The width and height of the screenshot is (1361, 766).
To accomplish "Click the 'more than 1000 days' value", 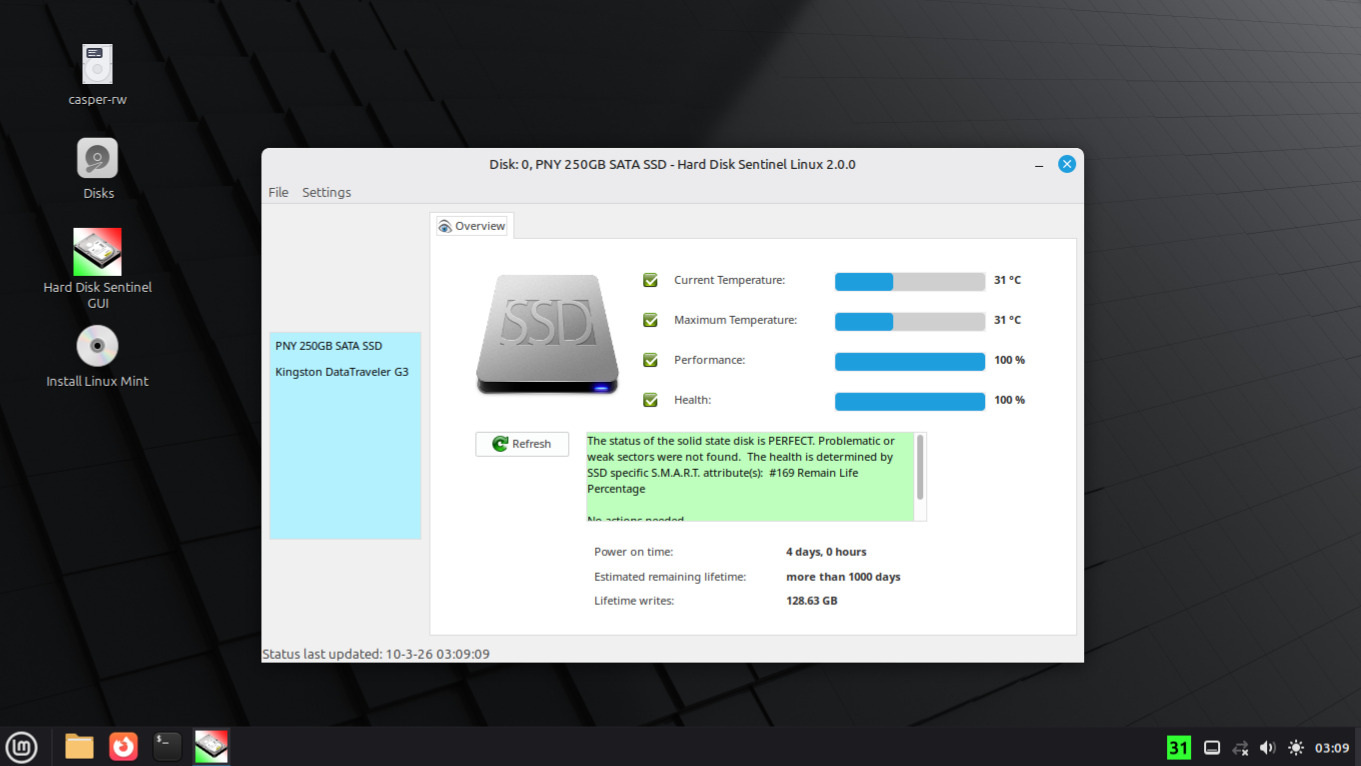I will tap(843, 577).
